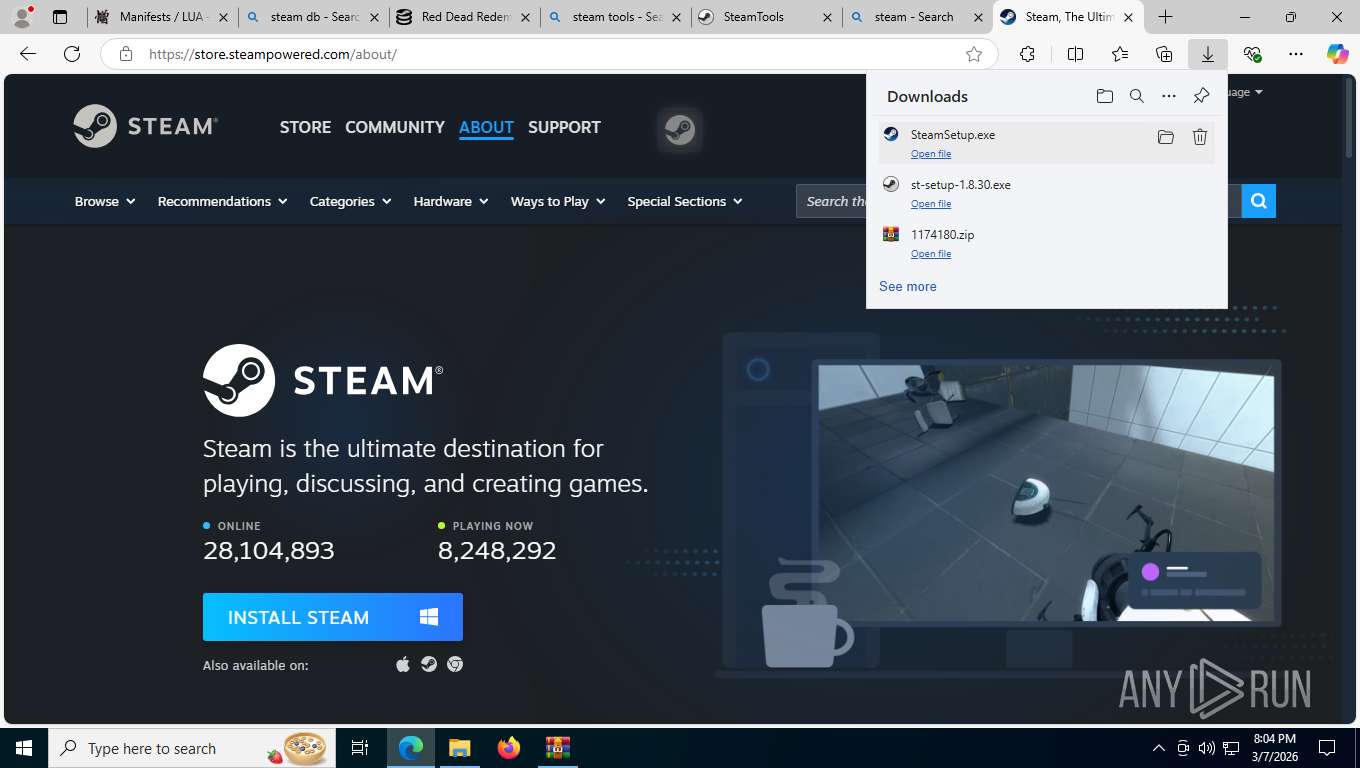Open WinRAR from taskbar
The image size is (1360, 768).
pos(557,748)
